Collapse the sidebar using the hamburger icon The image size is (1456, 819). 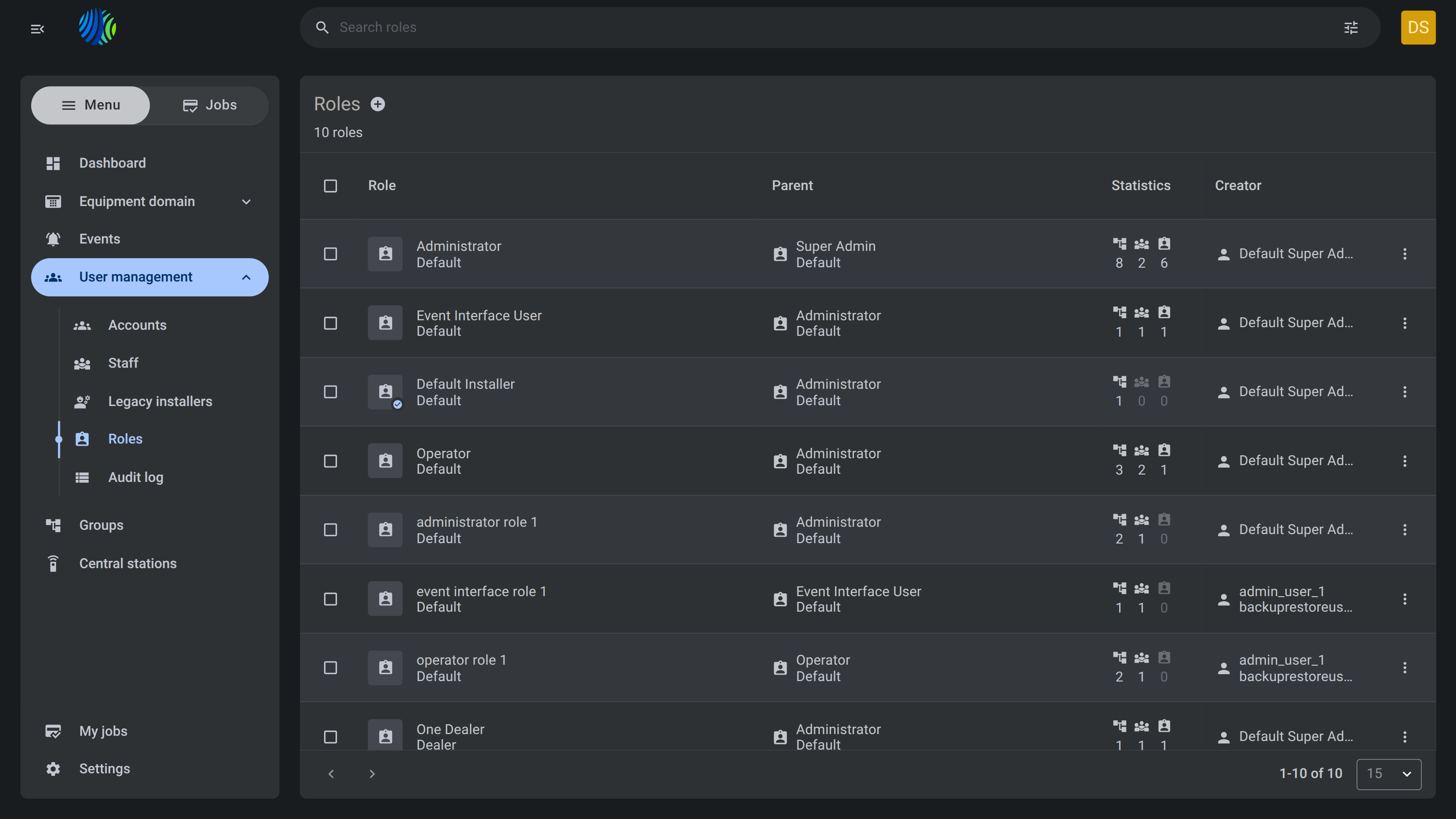pos(37,28)
